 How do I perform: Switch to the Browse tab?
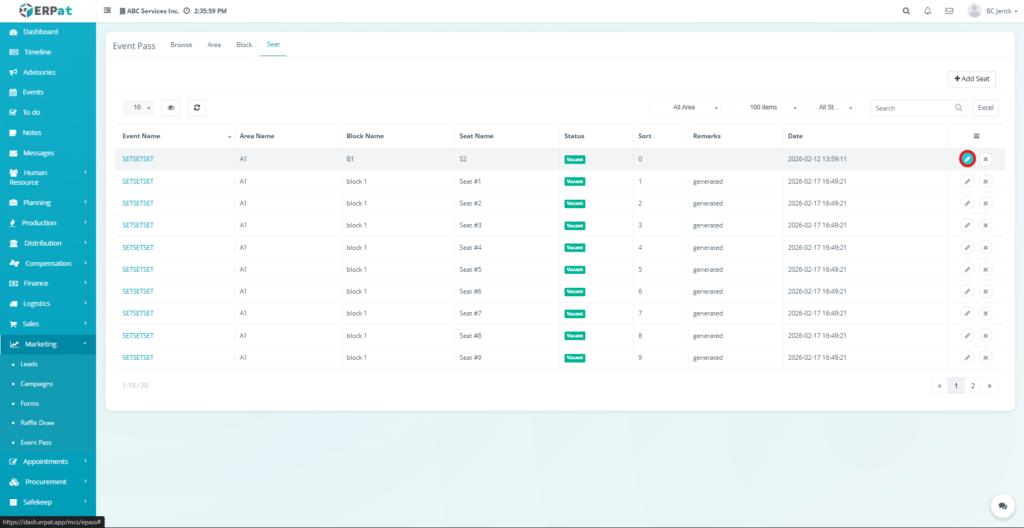point(181,45)
